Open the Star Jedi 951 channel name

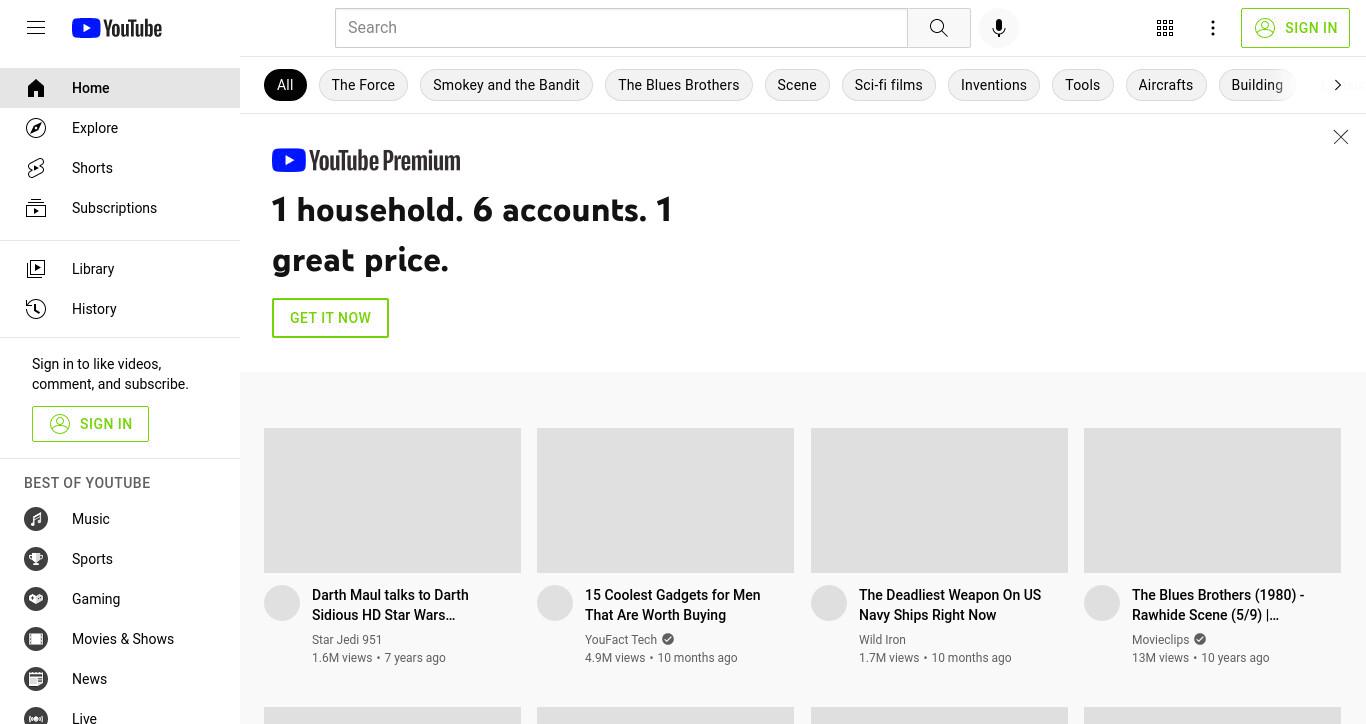click(x=347, y=640)
